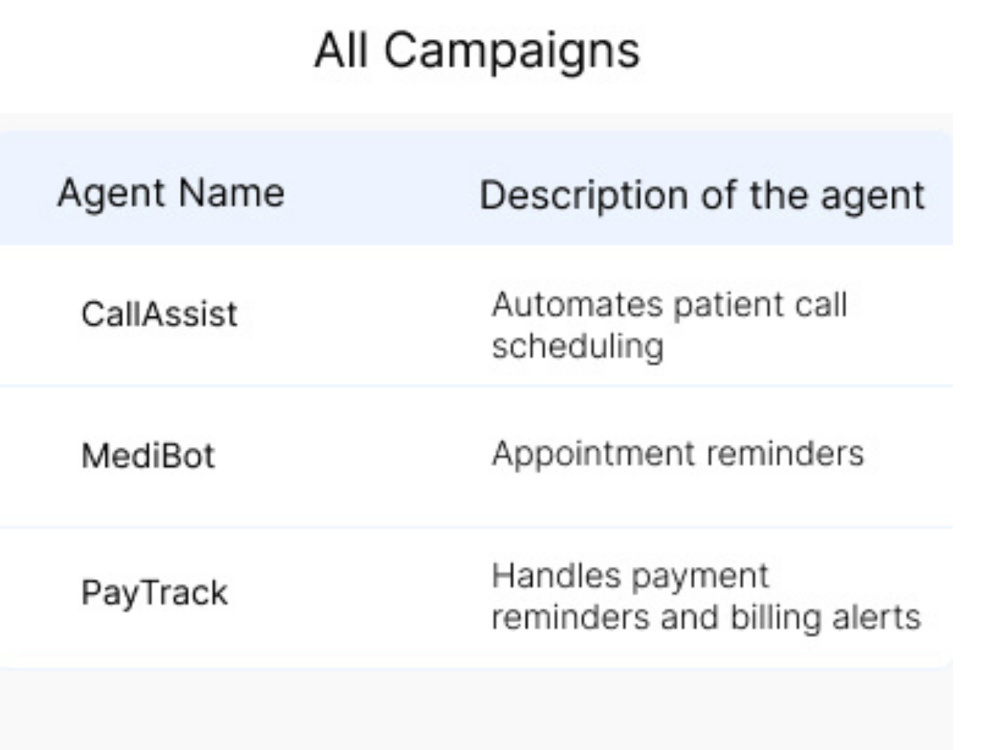This screenshot has width=1000, height=750.
Task: Open the PayTrack agent entry
Action: (154, 594)
